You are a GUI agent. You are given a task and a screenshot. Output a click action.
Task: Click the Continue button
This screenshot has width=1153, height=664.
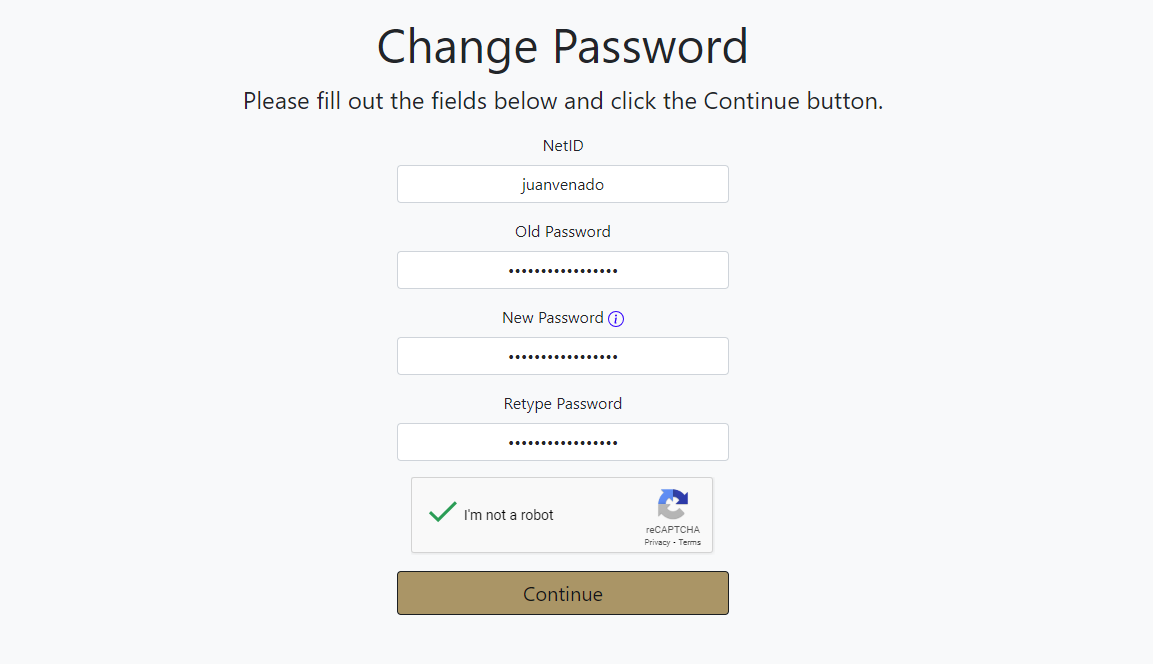[x=562, y=592]
